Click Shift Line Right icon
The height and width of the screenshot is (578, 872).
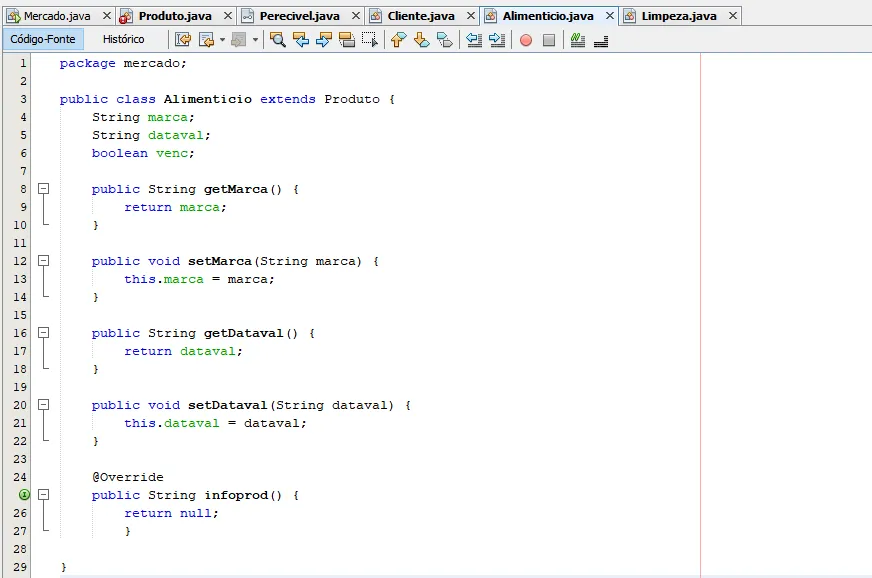tap(497, 39)
